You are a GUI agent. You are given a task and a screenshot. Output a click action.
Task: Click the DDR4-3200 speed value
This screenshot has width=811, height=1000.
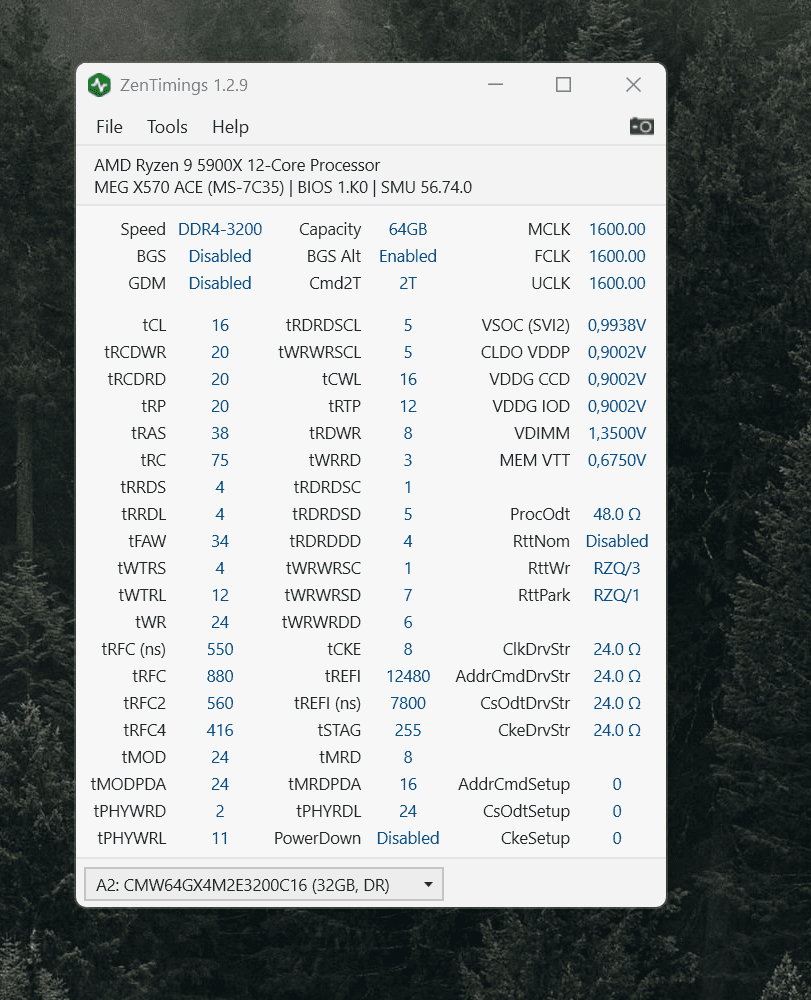[x=220, y=229]
